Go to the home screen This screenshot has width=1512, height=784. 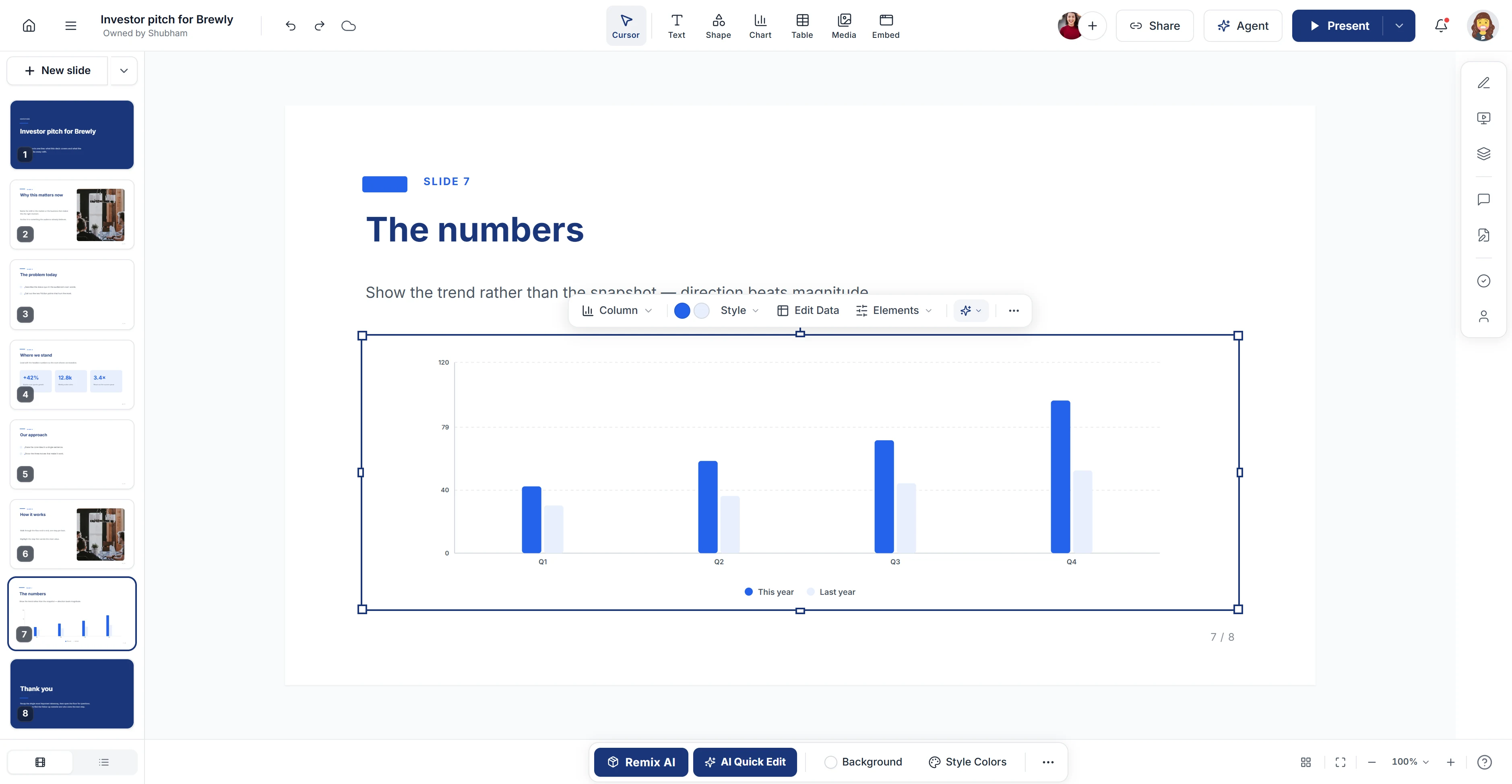[29, 26]
